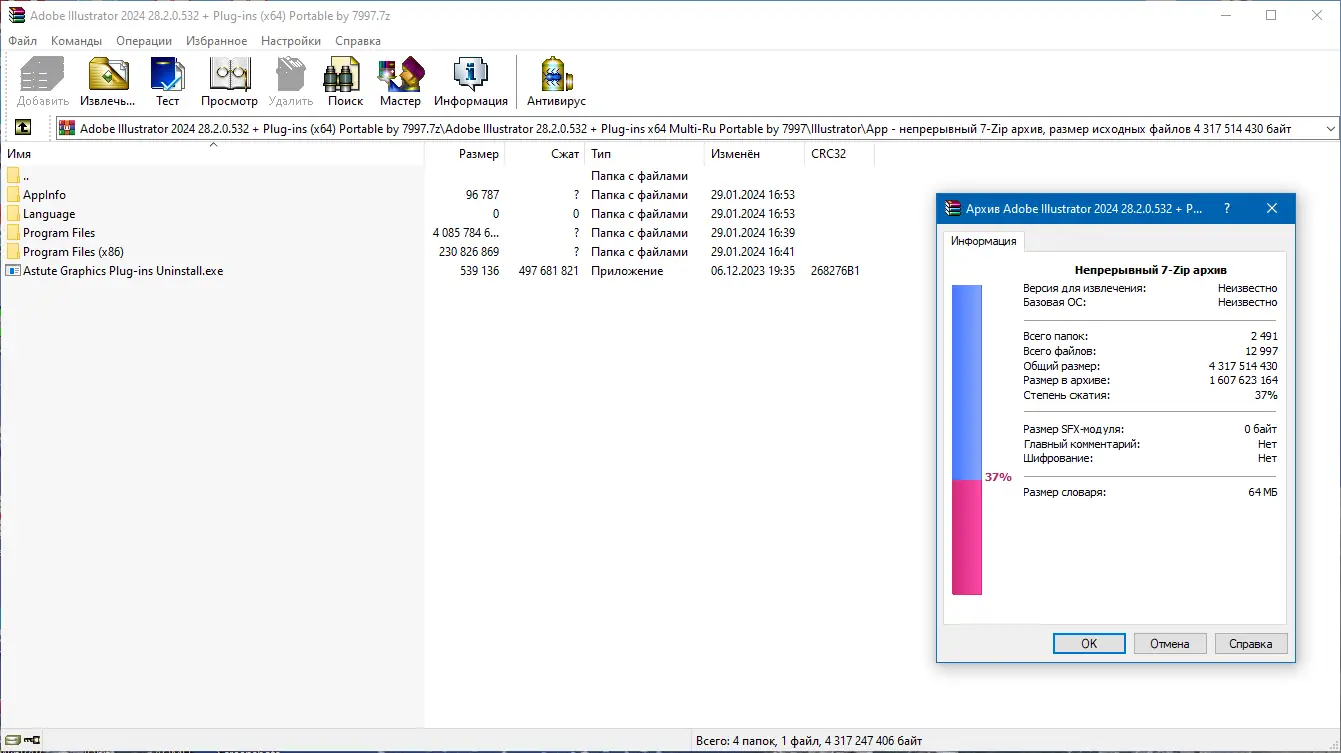Screen dimensions: 1341x753
Task: Click the AppInfo folder icon
Action: pos(13,195)
